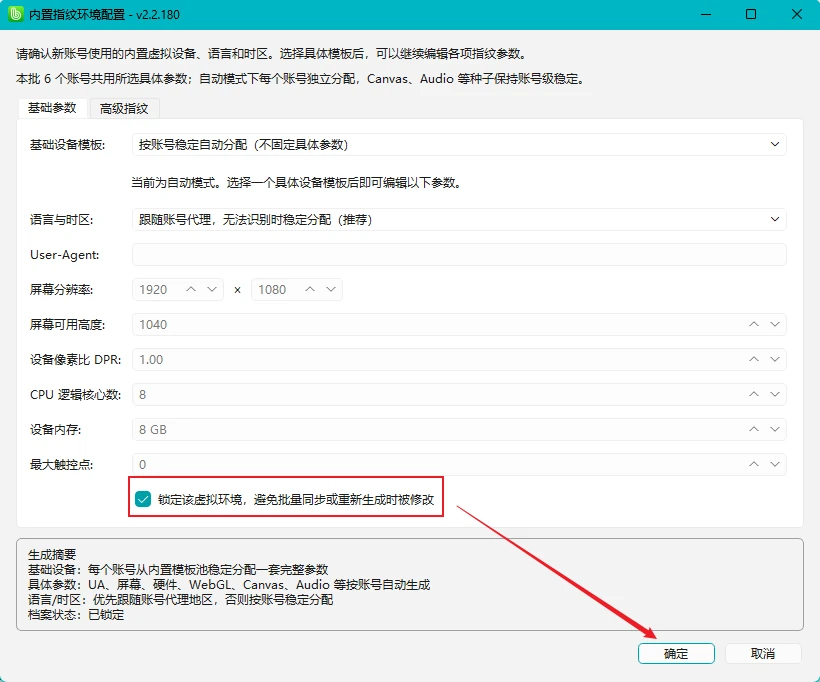Click the green app logo in title bar
820x682 pixels.
pyautogui.click(x=16, y=14)
